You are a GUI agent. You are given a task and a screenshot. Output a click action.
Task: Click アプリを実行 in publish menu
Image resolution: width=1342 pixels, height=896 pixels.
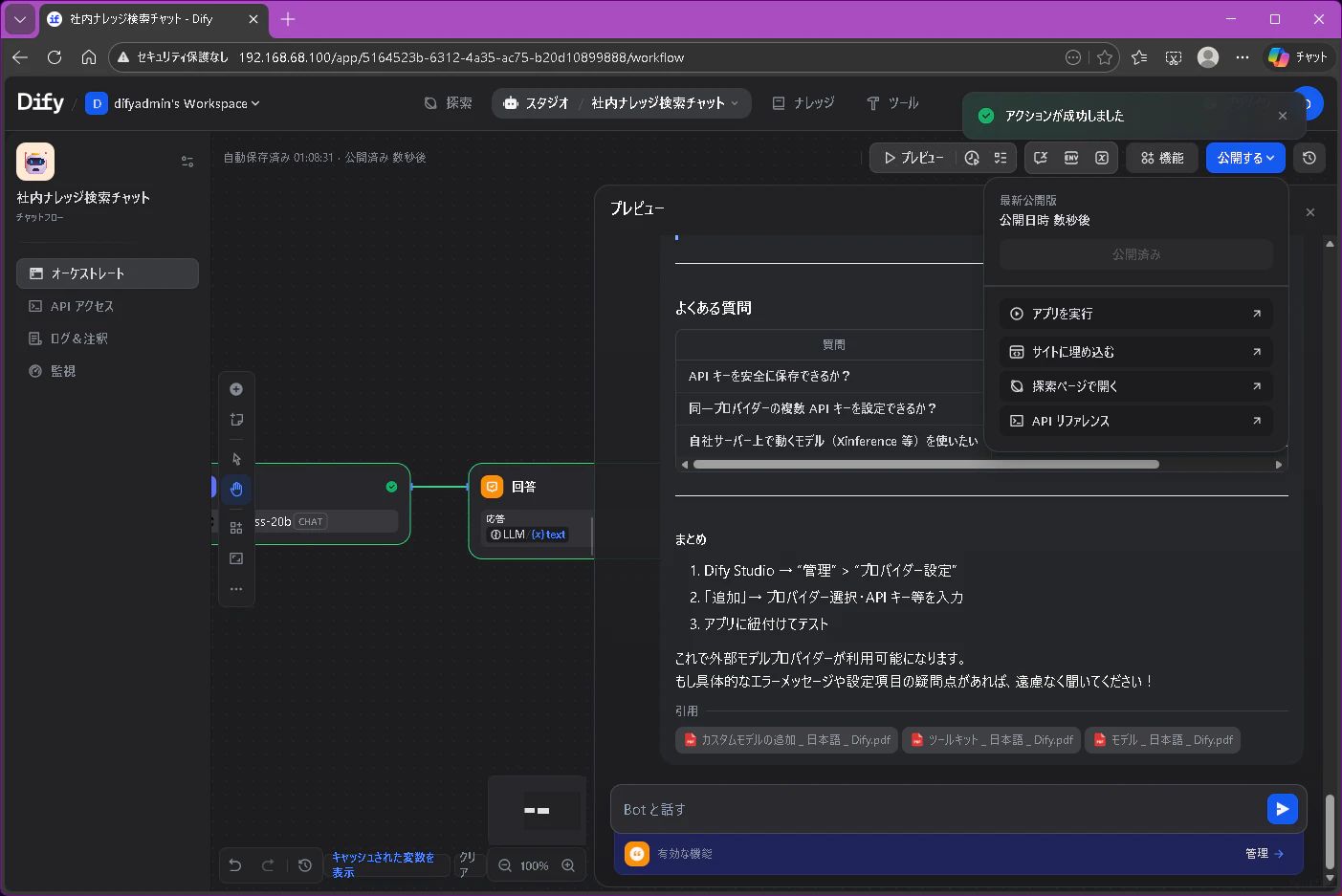click(x=1136, y=314)
